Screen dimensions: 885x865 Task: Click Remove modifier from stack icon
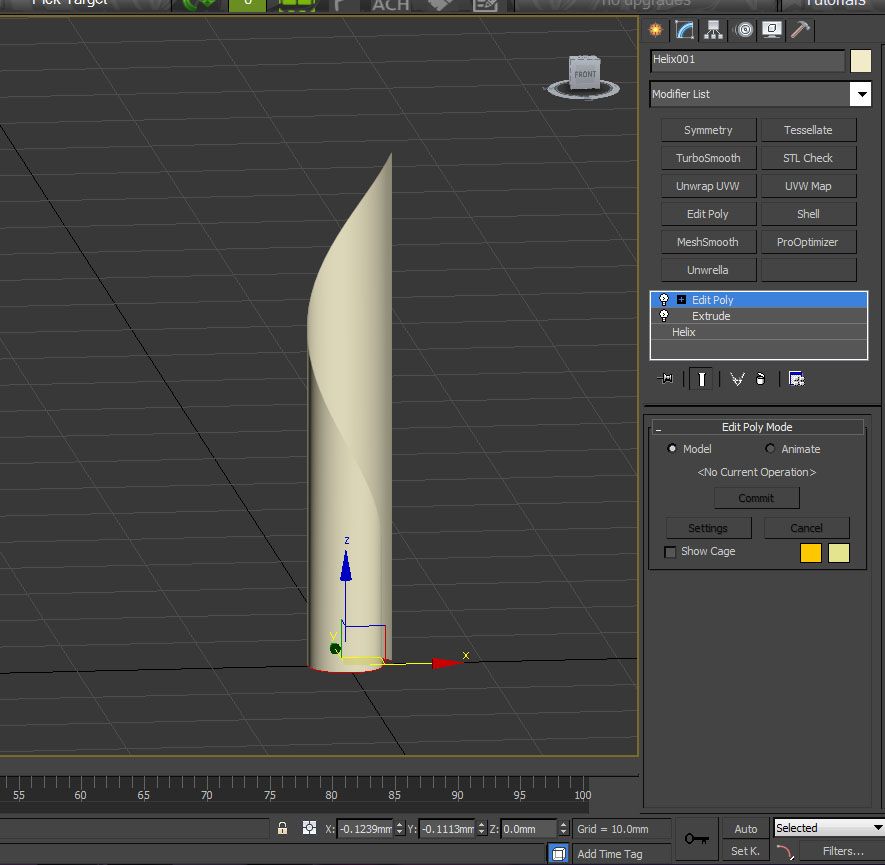pyautogui.click(x=762, y=379)
